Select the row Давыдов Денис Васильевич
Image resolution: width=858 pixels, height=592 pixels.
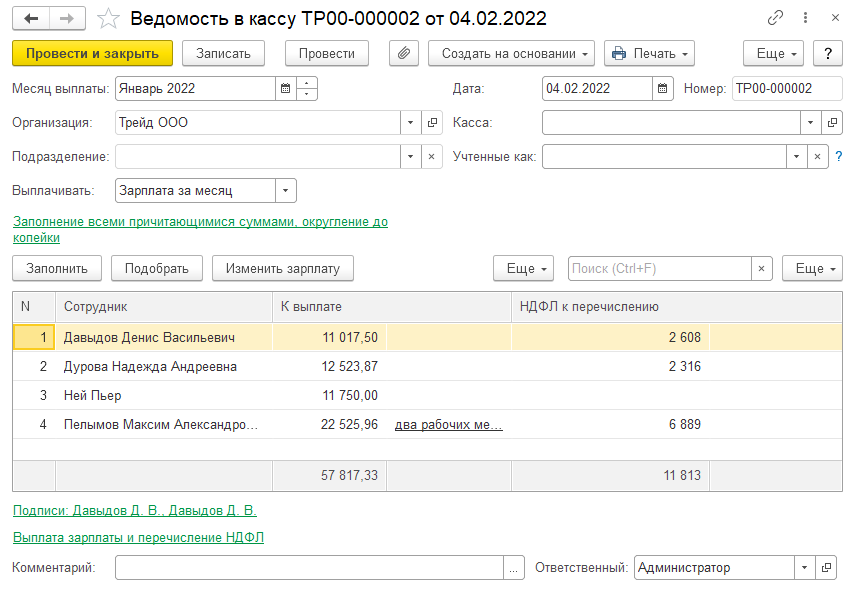(427, 337)
